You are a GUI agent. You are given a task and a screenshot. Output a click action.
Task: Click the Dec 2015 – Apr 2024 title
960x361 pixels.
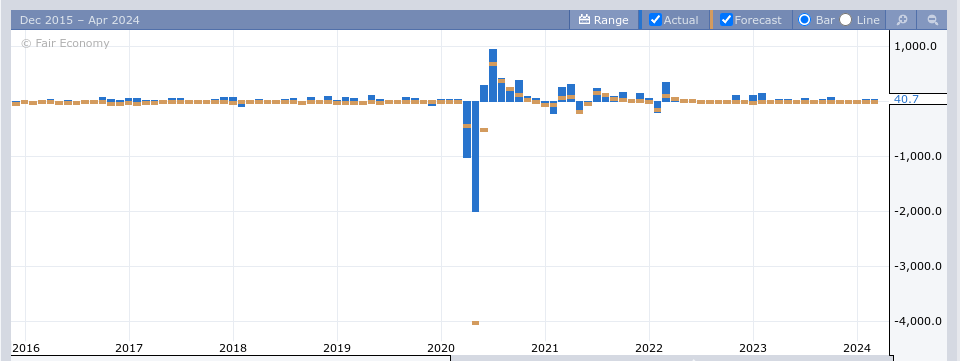[x=80, y=20]
